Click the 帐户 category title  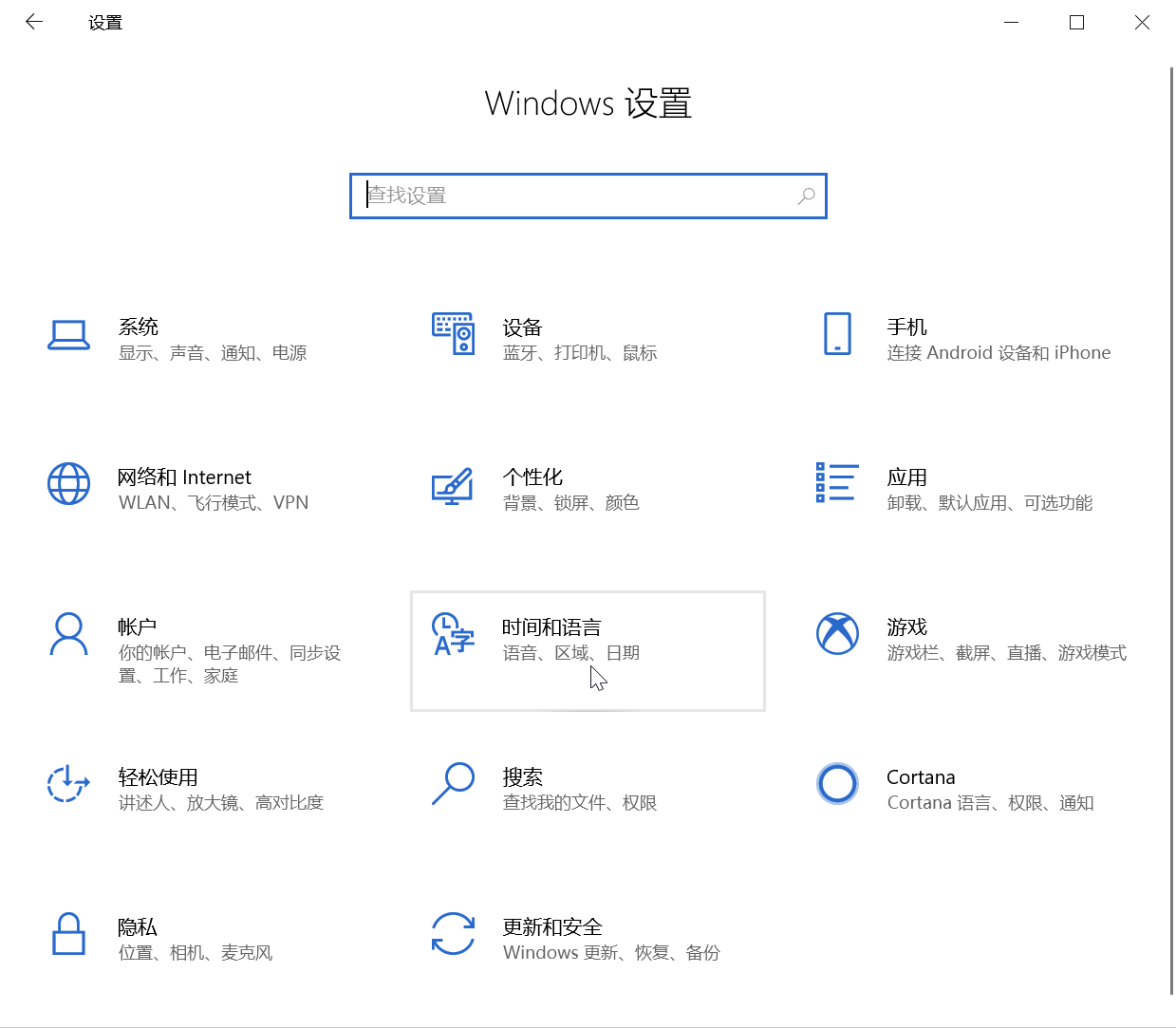(x=138, y=626)
